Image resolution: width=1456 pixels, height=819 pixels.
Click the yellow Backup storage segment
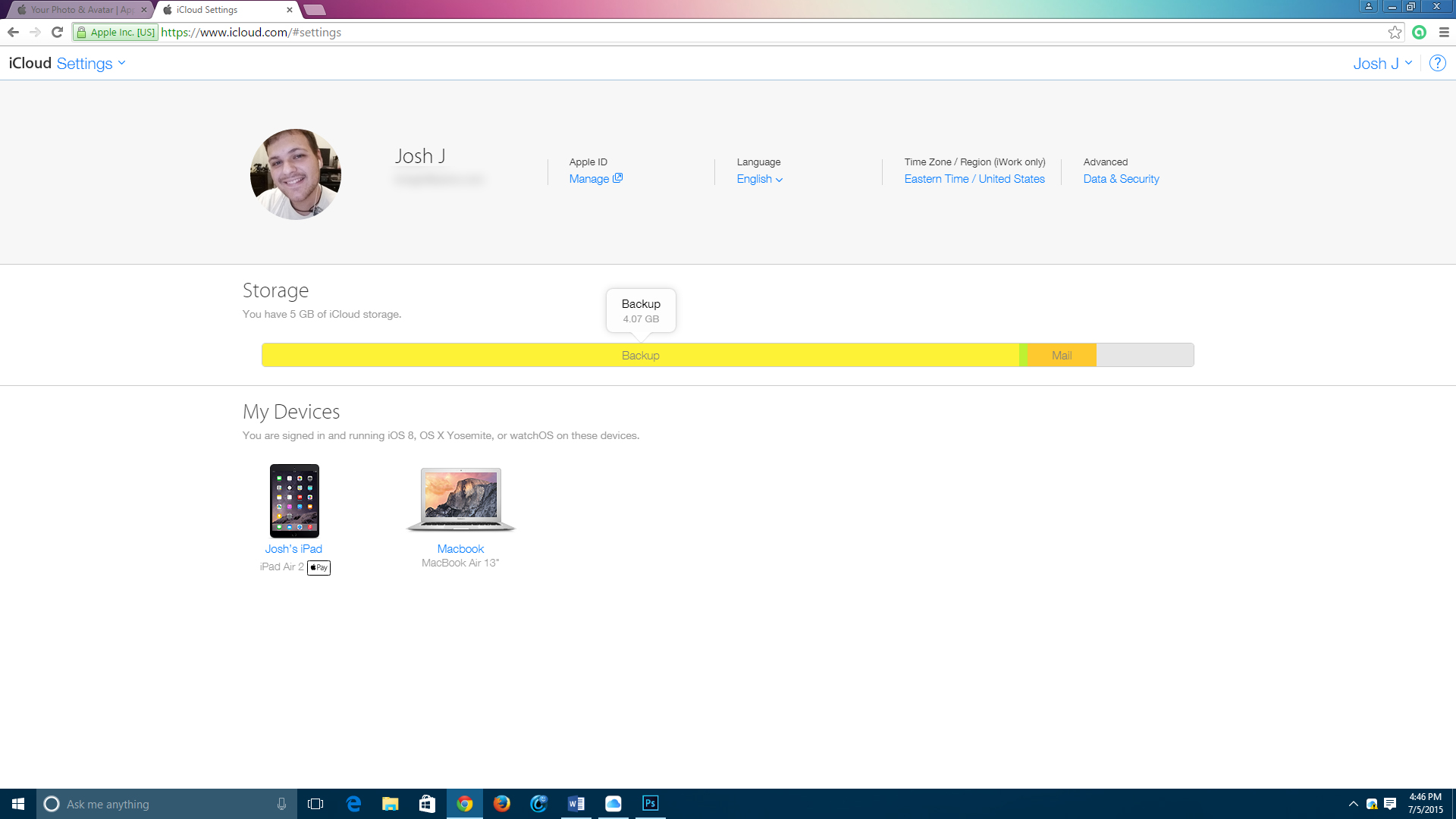pos(640,355)
